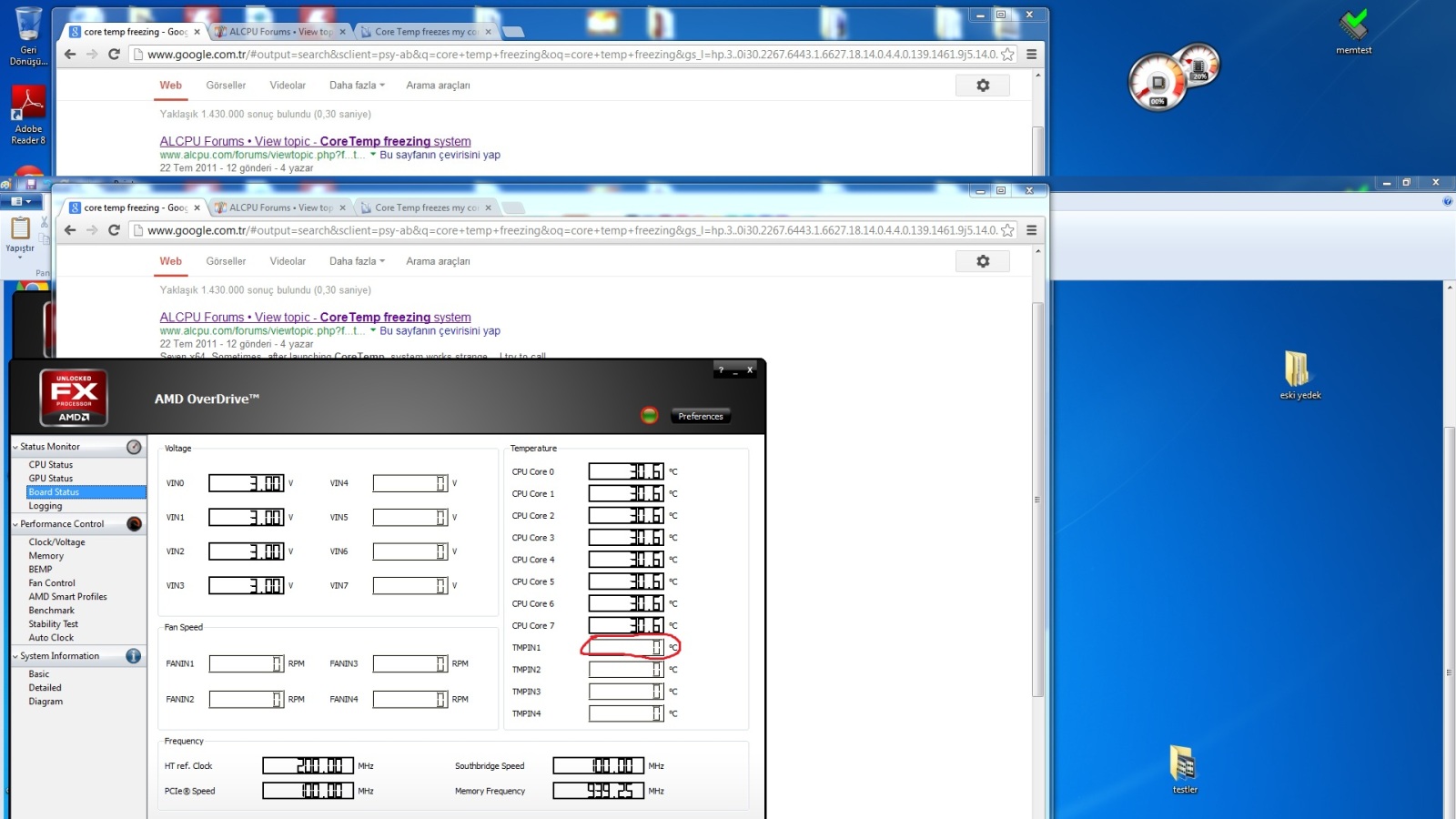The width and height of the screenshot is (1456, 819).
Task: Open eski yedek folder on desktop
Action: 1299,375
